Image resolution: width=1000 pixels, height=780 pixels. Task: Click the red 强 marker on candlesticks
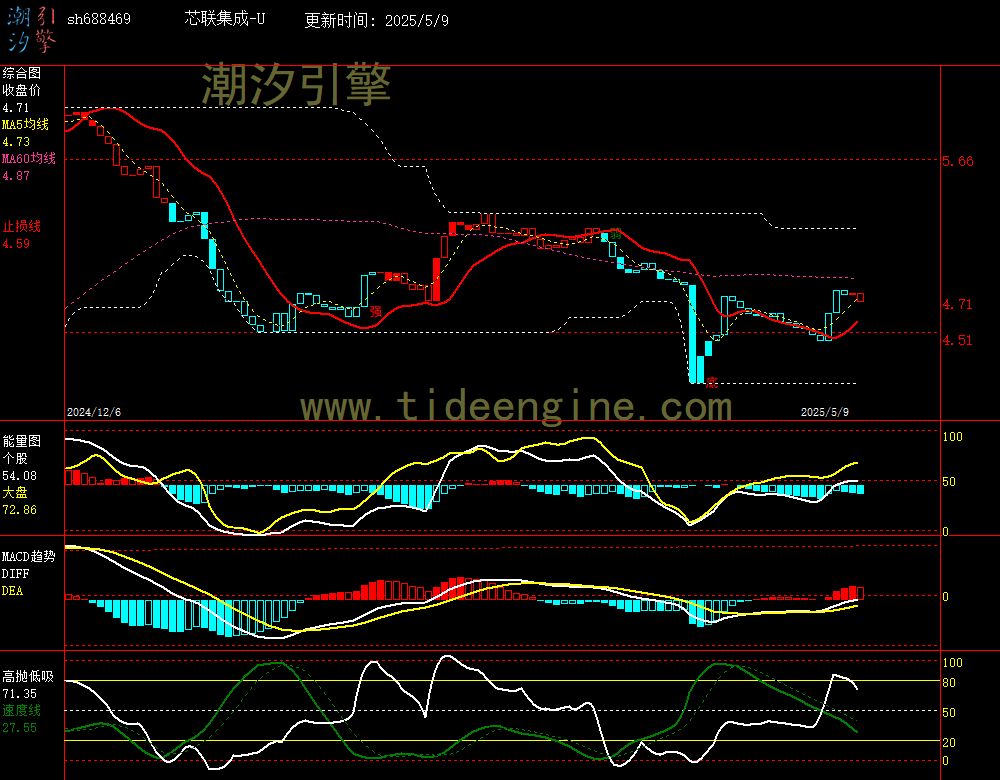[376, 311]
